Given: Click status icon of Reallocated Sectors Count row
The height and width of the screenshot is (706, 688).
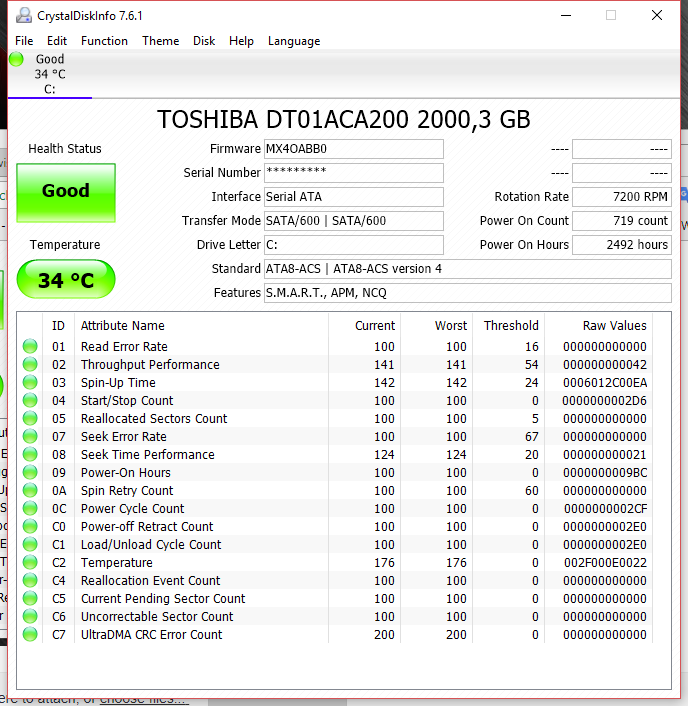Looking at the screenshot, I should tap(30, 418).
